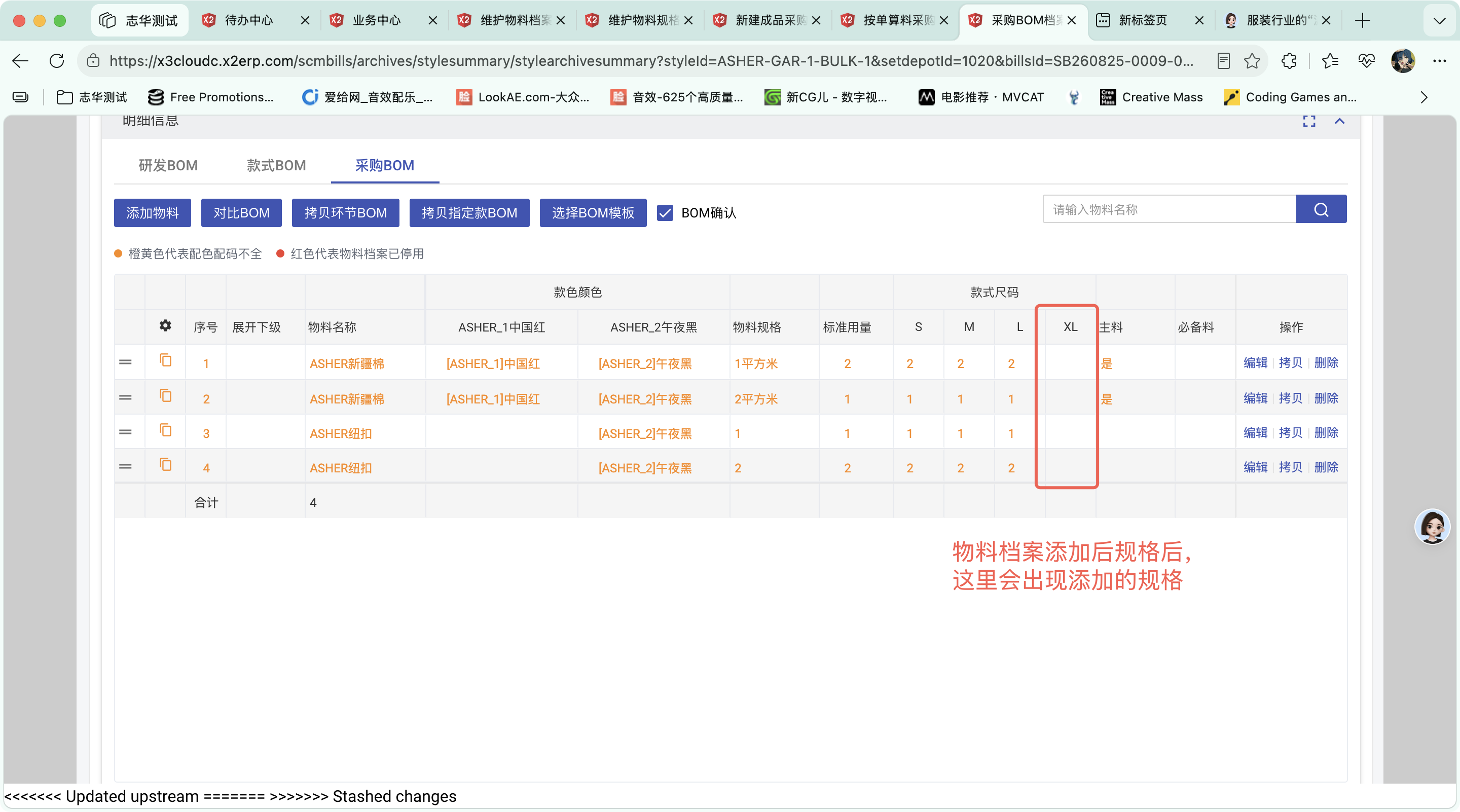Click the 对比BOM button
The width and height of the screenshot is (1460, 812).
[x=241, y=213]
